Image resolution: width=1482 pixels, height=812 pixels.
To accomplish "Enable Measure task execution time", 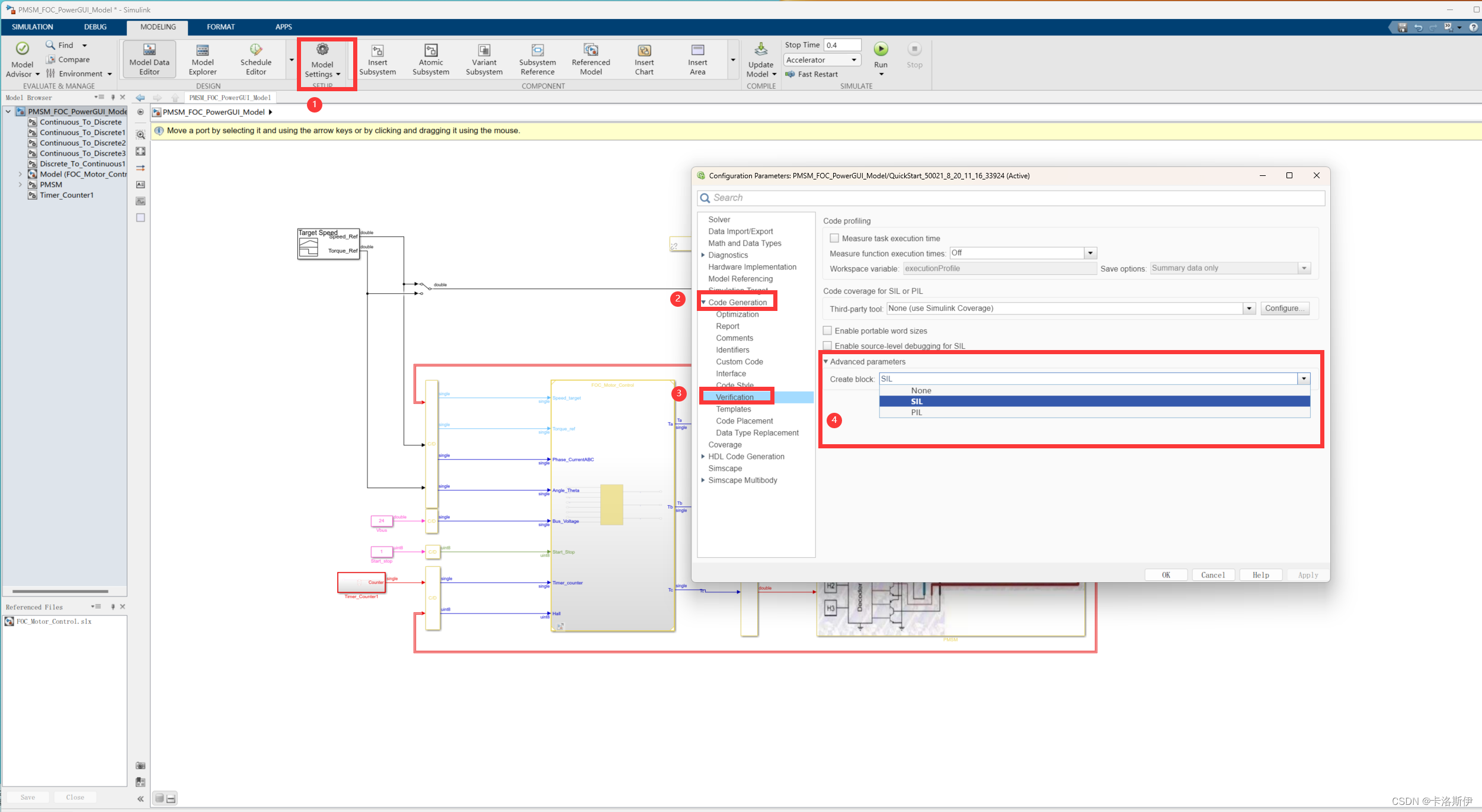I will tap(834, 238).
